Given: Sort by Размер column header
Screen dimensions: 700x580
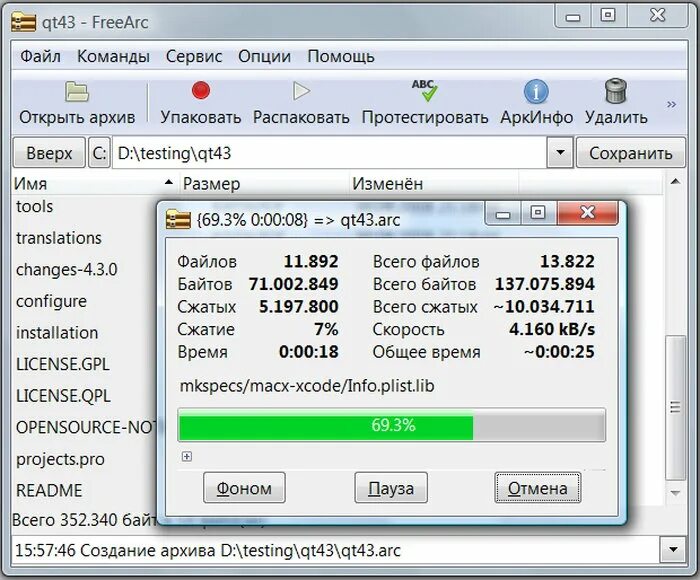Looking at the screenshot, I should coord(263,184).
